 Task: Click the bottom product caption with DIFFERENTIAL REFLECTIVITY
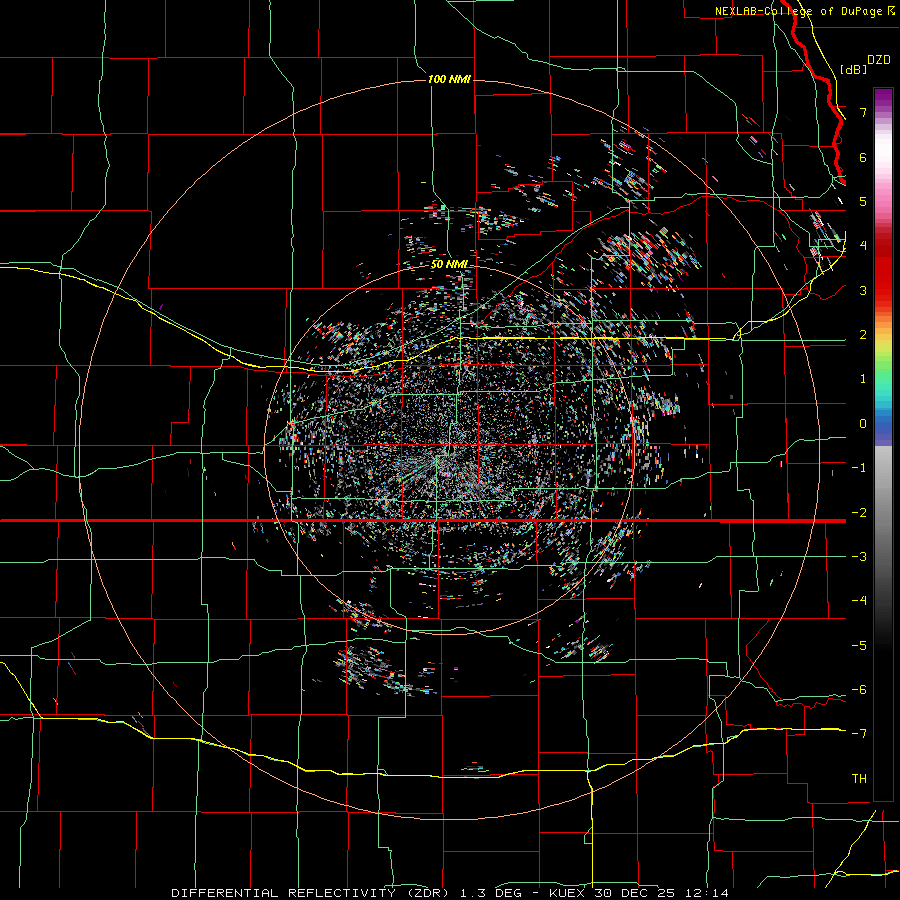[450, 893]
